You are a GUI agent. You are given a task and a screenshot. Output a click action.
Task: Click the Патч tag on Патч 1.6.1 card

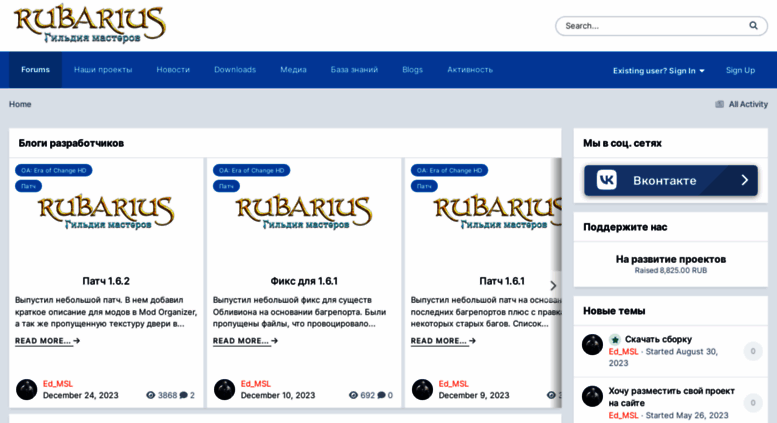click(424, 186)
